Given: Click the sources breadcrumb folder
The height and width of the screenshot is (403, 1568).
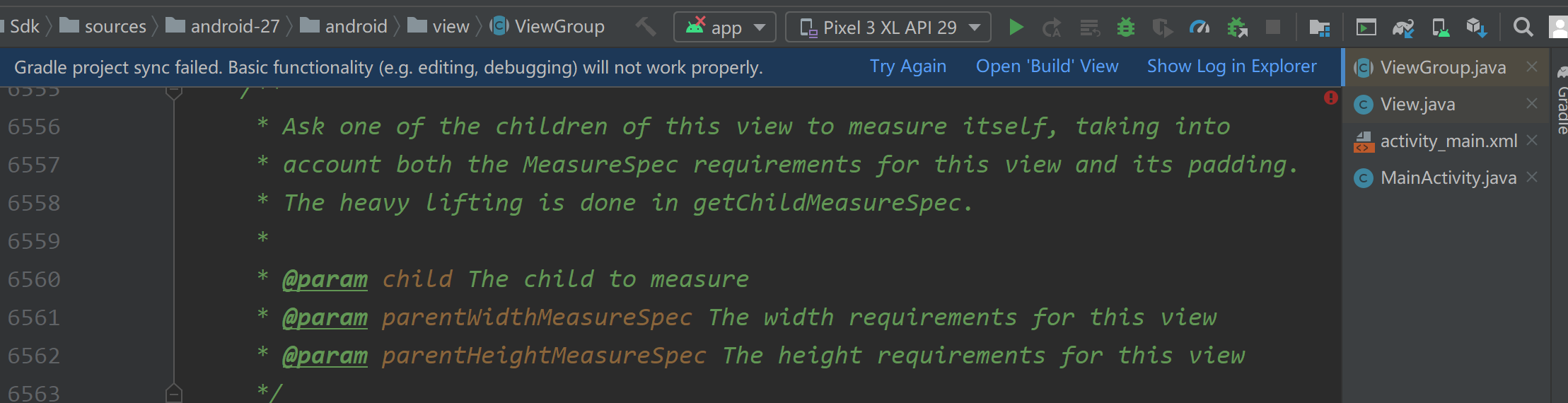Looking at the screenshot, I should pos(103,27).
